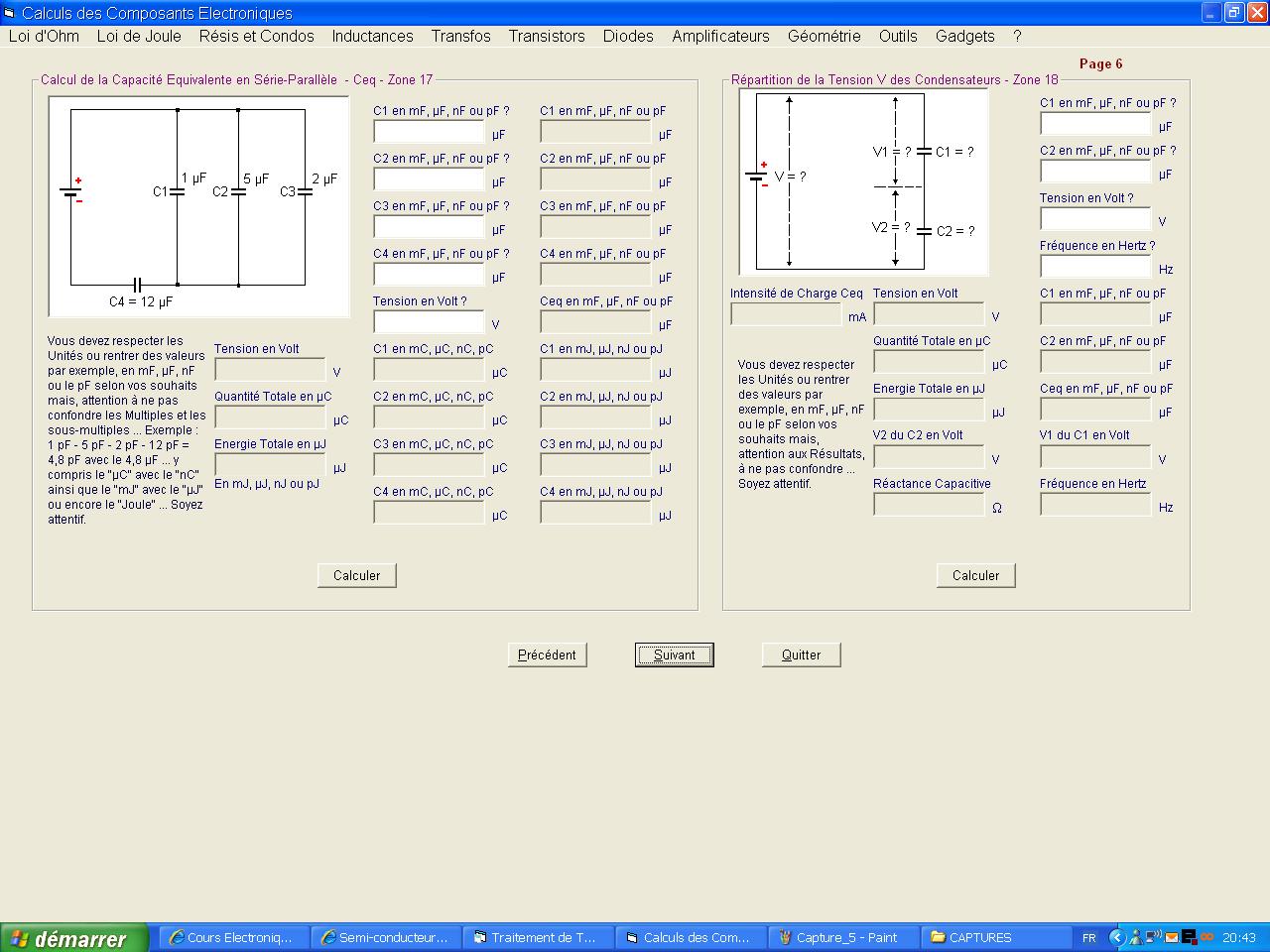Open CAPTURES folder from taskbar
1270x952 pixels.
click(x=995, y=937)
